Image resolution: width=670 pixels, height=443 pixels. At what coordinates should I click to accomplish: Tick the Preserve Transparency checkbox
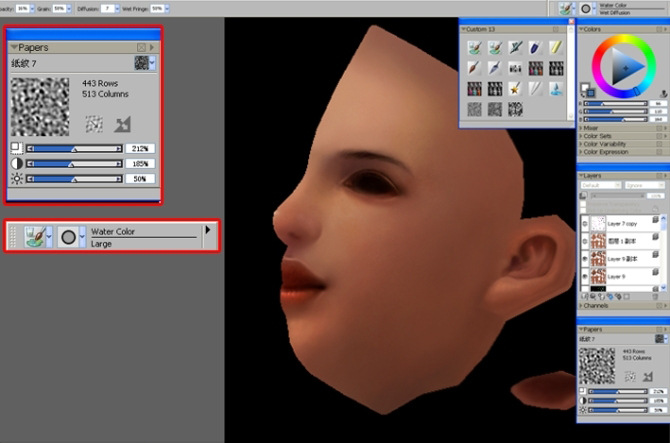point(583,204)
